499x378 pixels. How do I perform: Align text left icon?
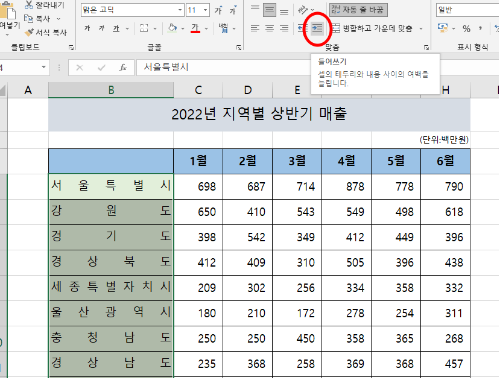coord(255,28)
